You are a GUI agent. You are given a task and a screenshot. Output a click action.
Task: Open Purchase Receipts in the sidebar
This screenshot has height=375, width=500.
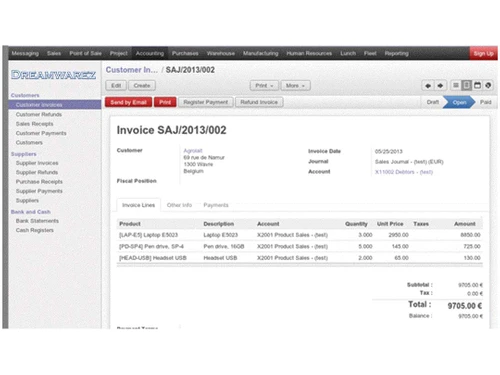(x=39, y=182)
